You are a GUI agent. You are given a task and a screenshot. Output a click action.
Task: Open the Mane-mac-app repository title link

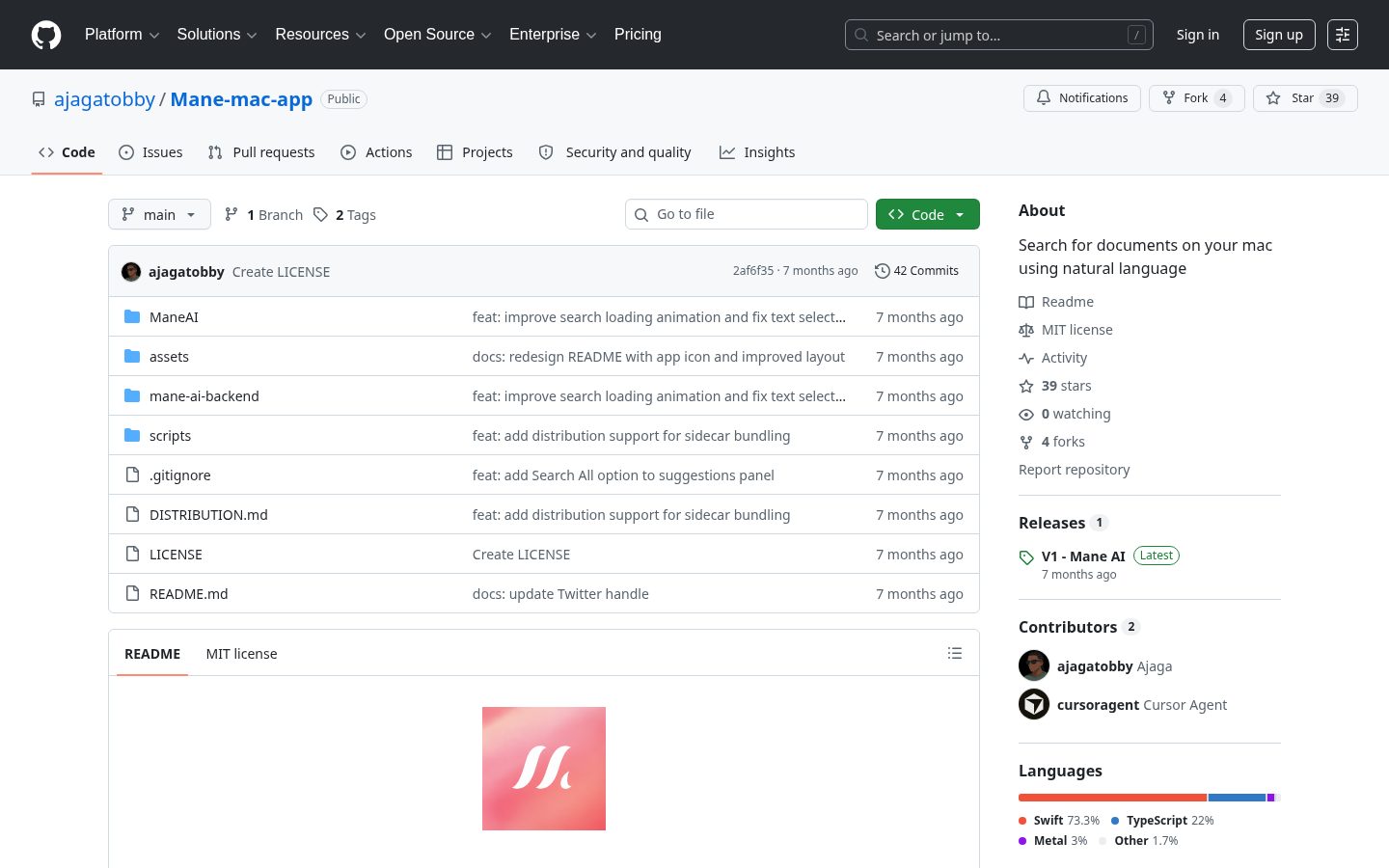[x=241, y=99]
